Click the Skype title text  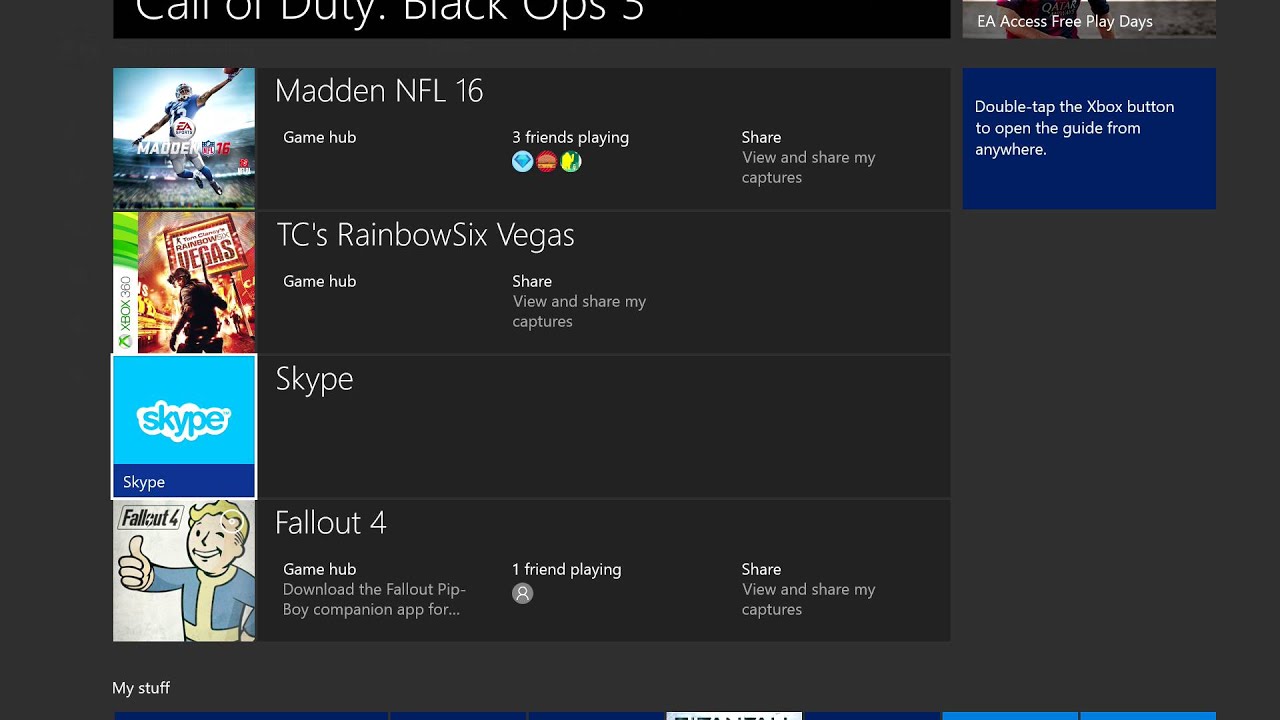coord(314,379)
